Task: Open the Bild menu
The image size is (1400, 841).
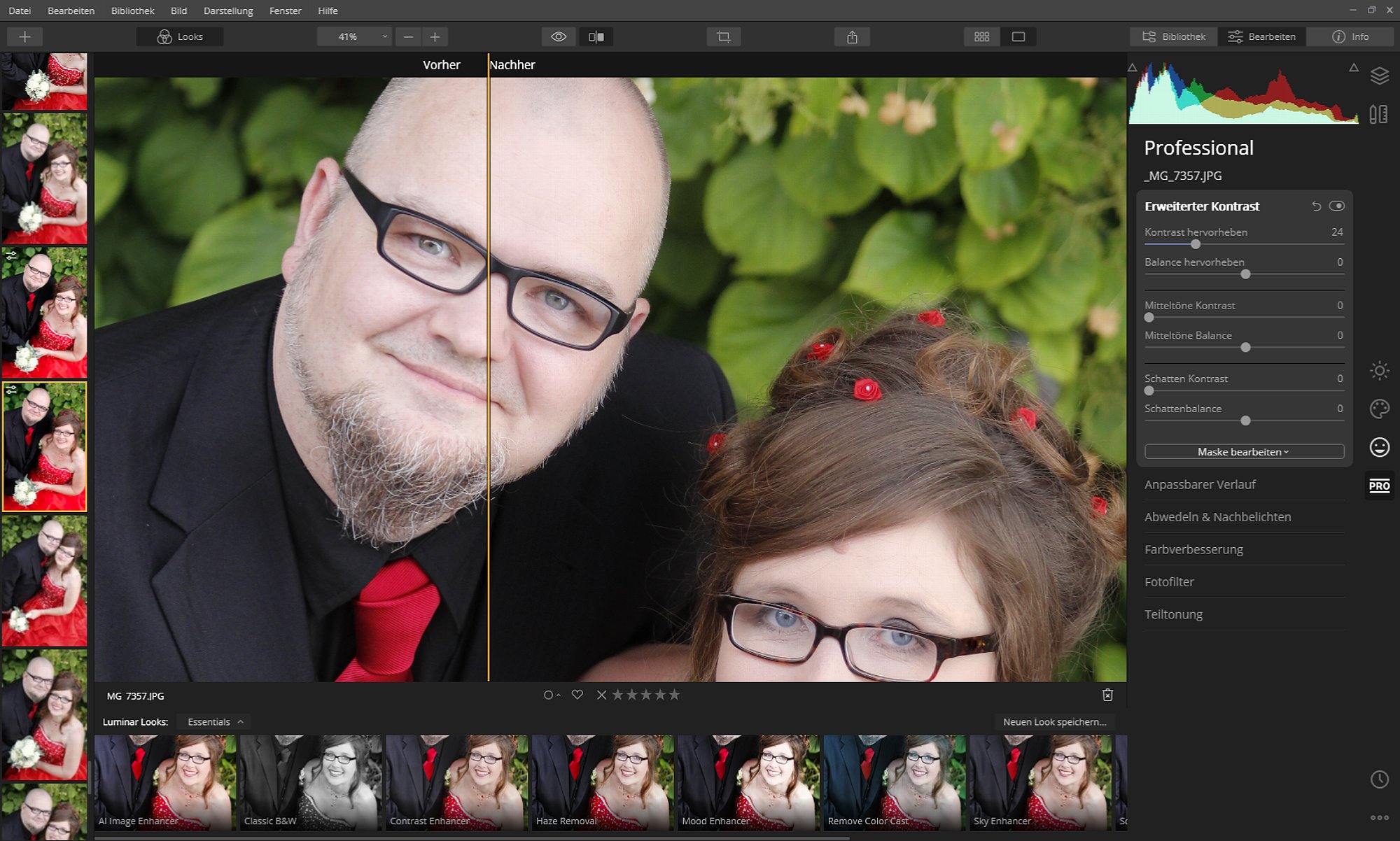Action: click(178, 10)
